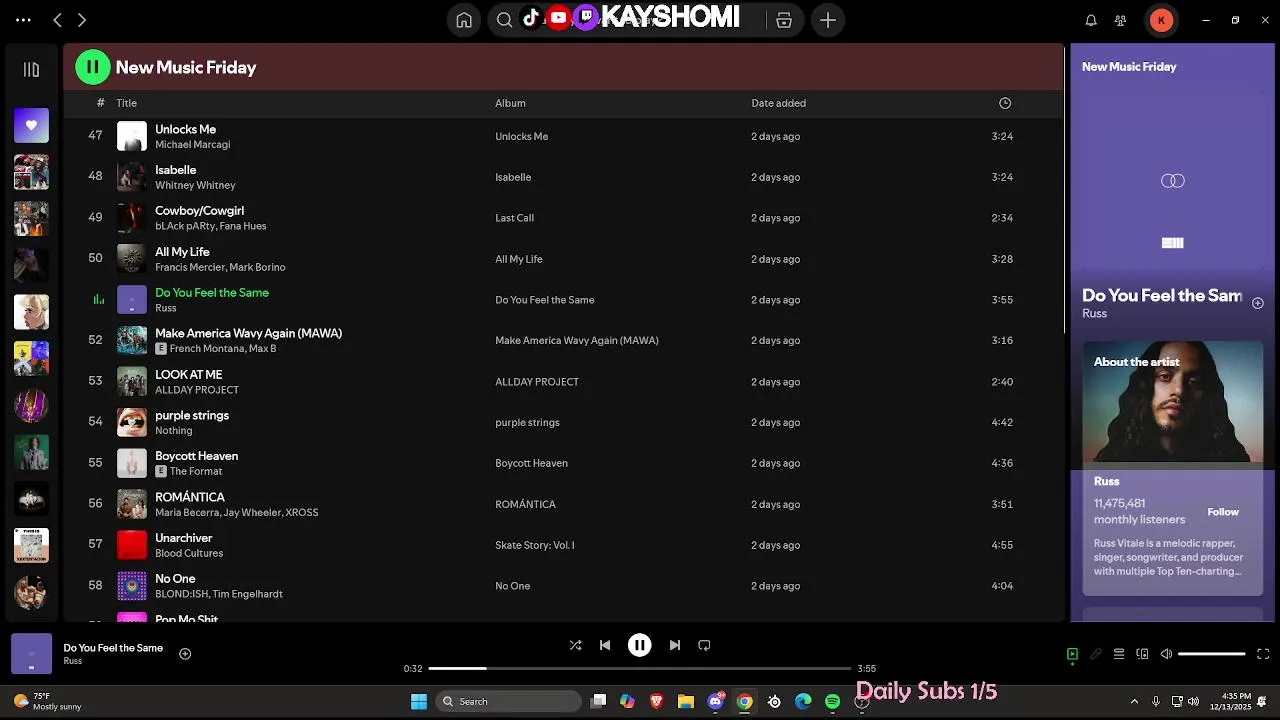This screenshot has height=720, width=1280.
Task: Open Do You Feel the Same title in side panel
Action: [x=1162, y=296]
